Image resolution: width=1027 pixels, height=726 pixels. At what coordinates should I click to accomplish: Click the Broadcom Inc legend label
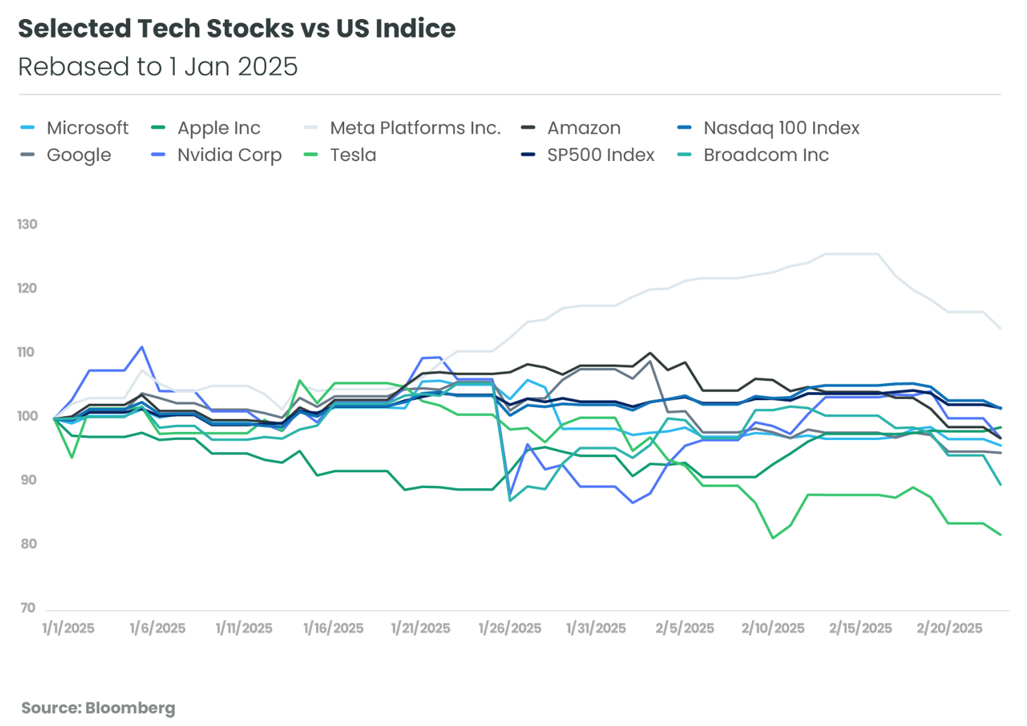[766, 155]
